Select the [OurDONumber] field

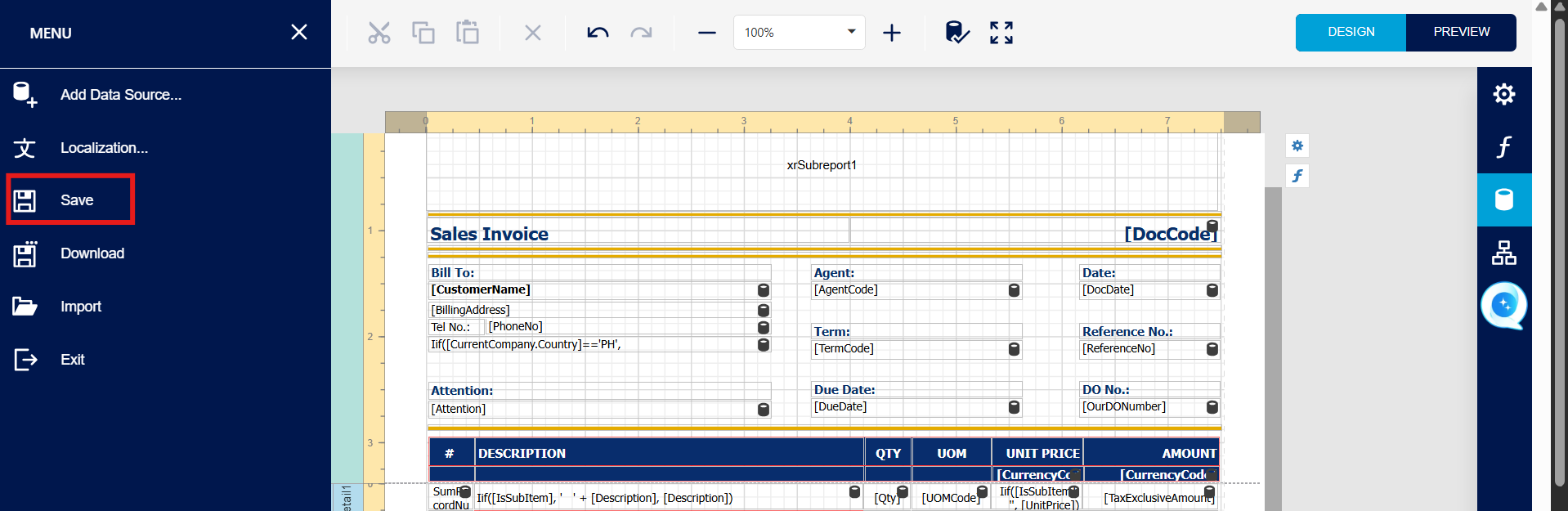pos(1149,407)
